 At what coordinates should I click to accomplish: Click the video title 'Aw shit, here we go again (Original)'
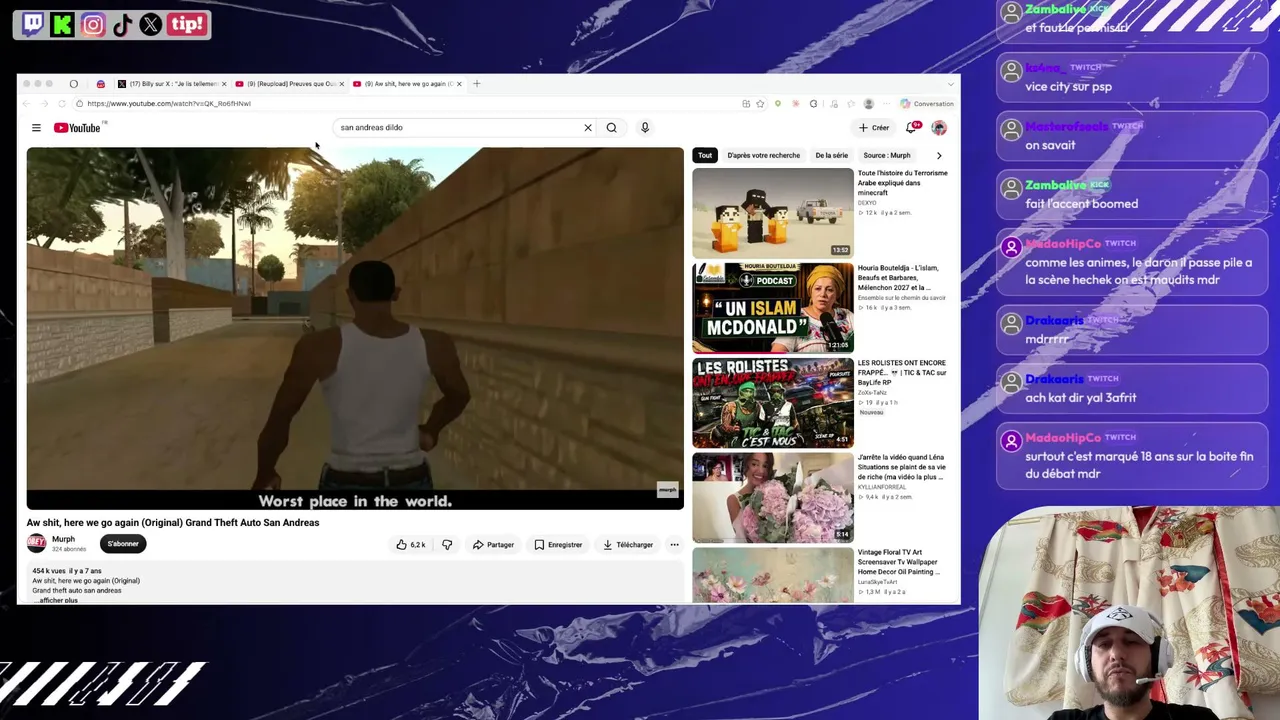click(173, 523)
